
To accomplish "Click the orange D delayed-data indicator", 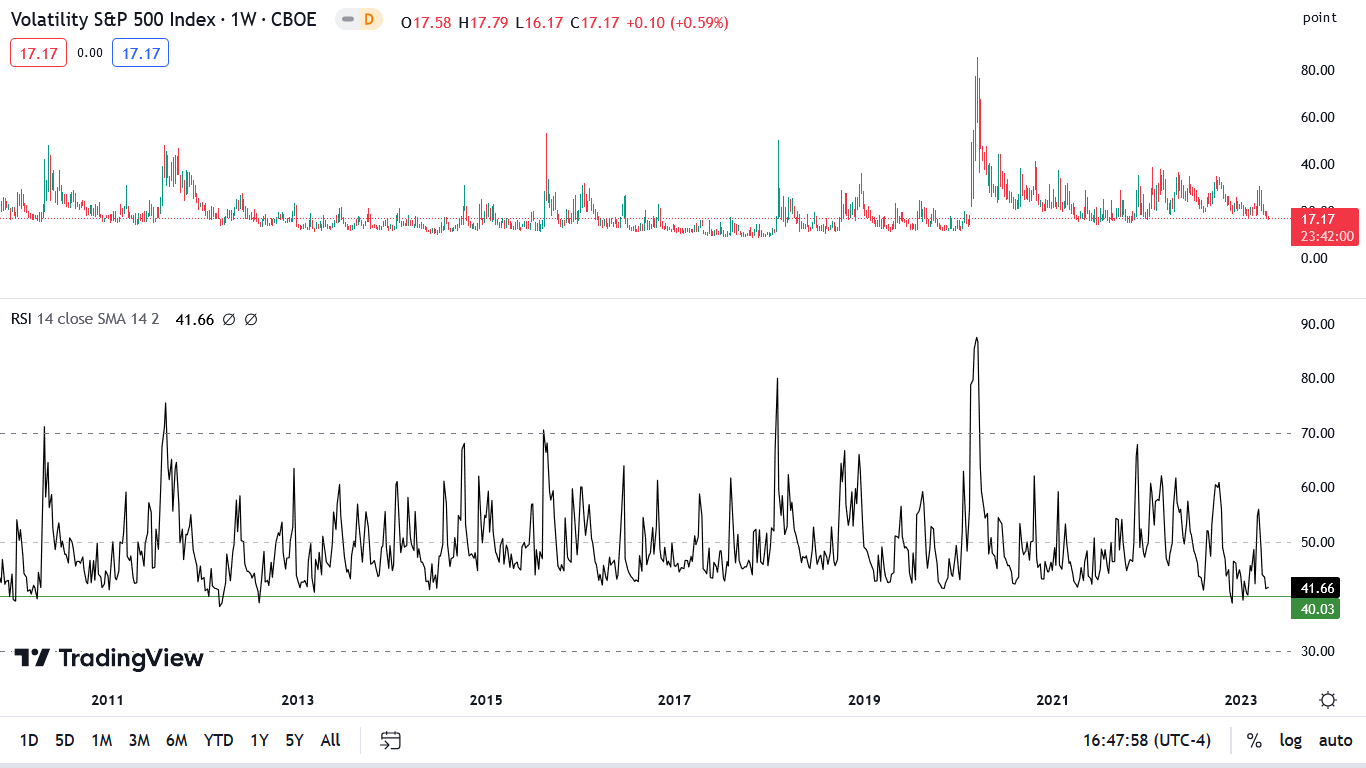I will (369, 20).
